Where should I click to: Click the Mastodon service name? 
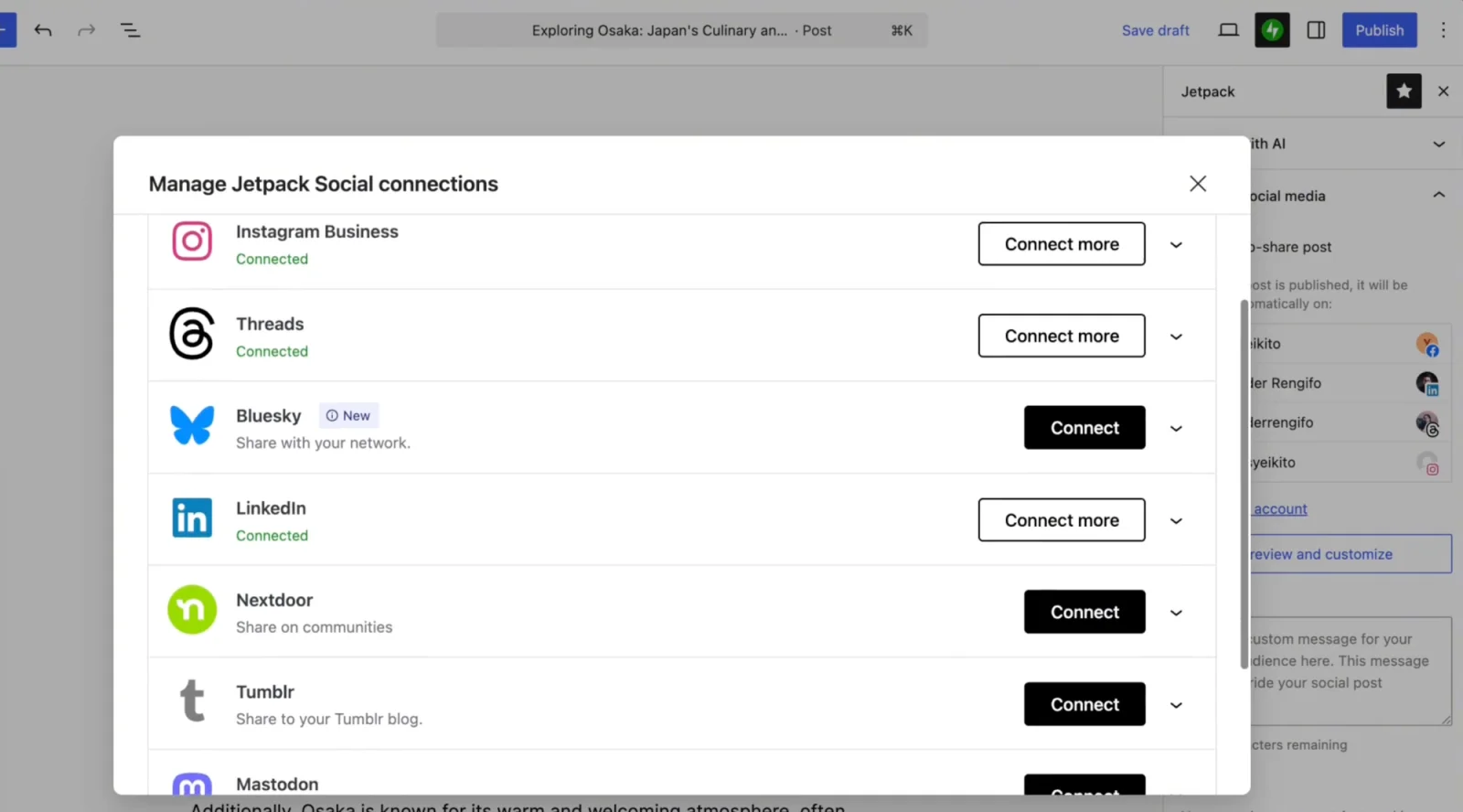(x=277, y=785)
